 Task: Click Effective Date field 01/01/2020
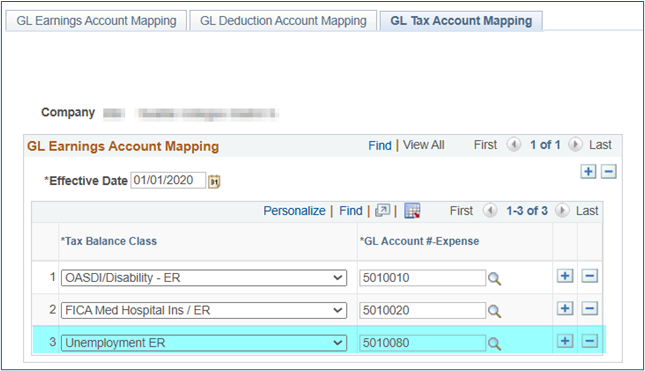tap(168, 180)
